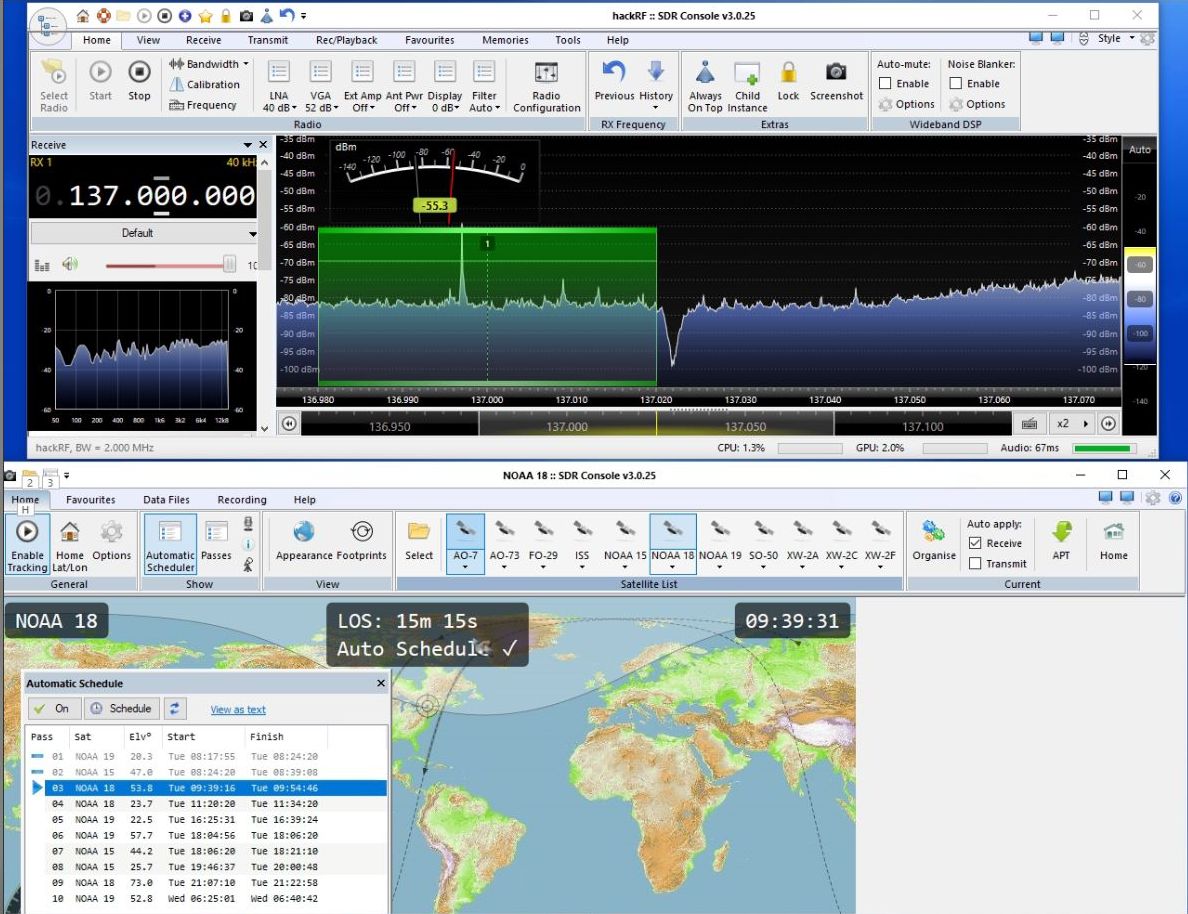
Task: Enable the Noise Blanker checkbox
Action: click(955, 84)
